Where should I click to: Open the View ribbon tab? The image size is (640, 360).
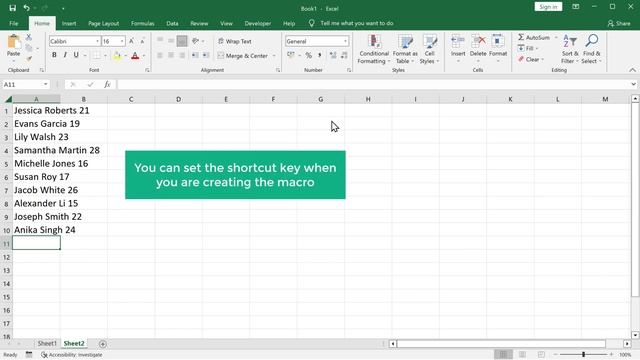point(226,23)
